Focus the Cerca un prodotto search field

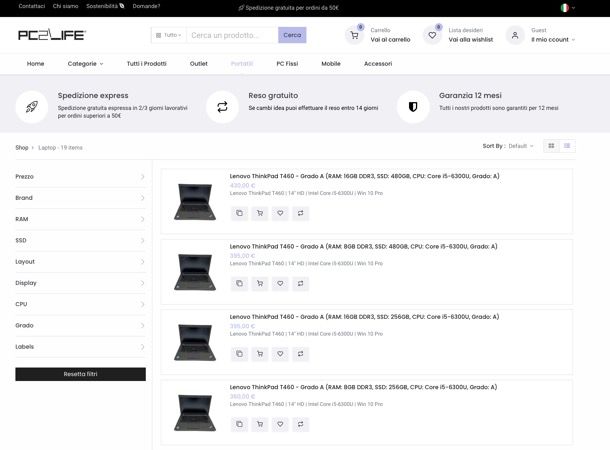tap(232, 35)
